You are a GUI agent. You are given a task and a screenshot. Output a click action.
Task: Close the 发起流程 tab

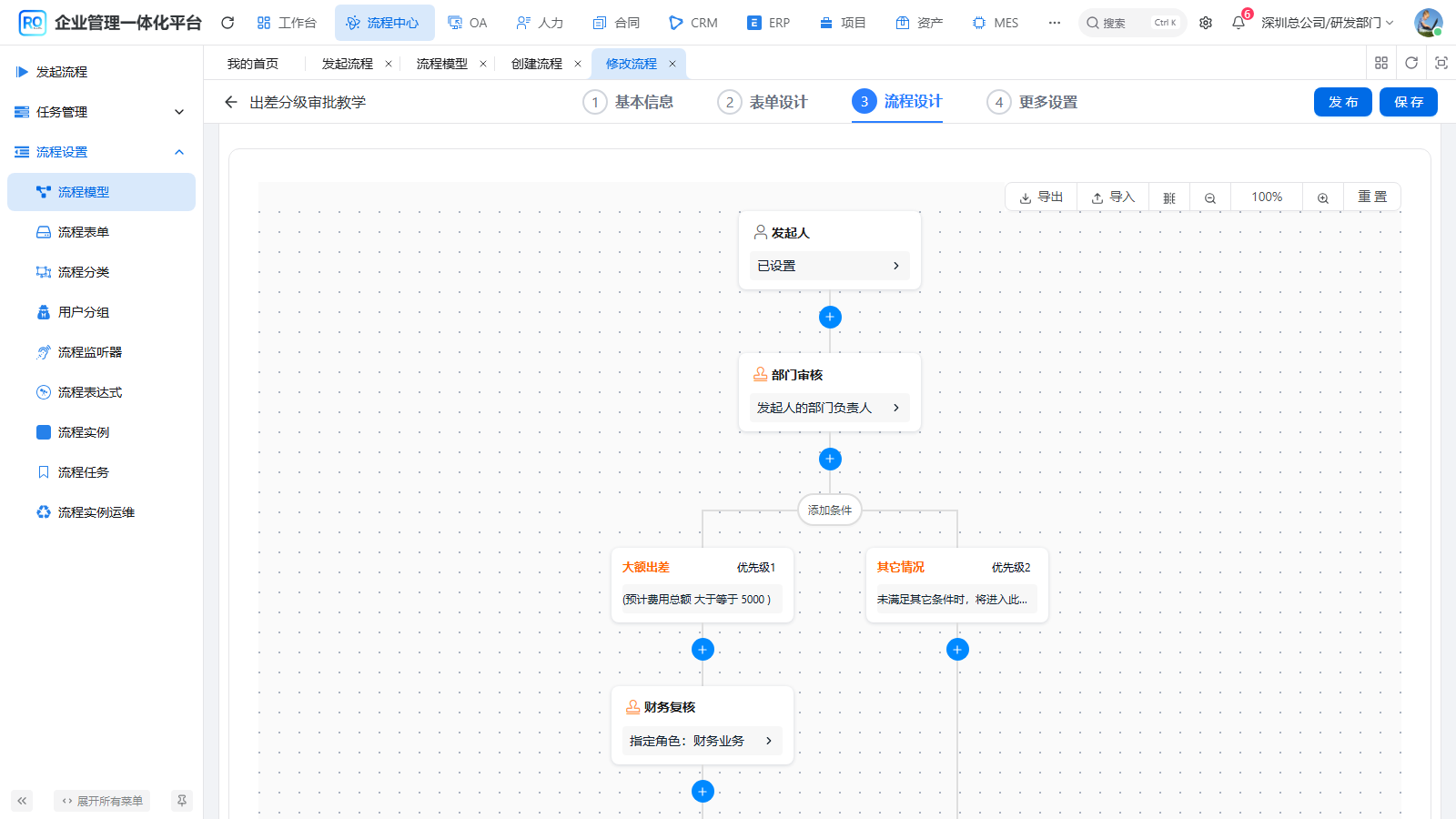coord(389,64)
